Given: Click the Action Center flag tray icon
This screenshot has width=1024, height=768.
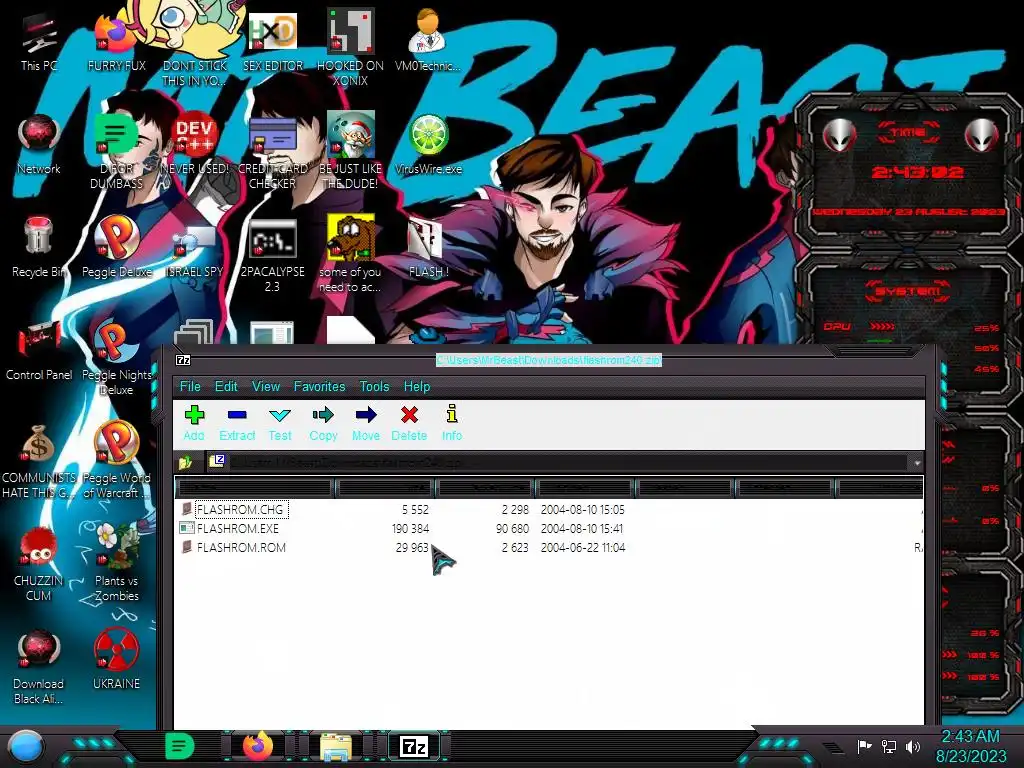Looking at the screenshot, I should [864, 746].
